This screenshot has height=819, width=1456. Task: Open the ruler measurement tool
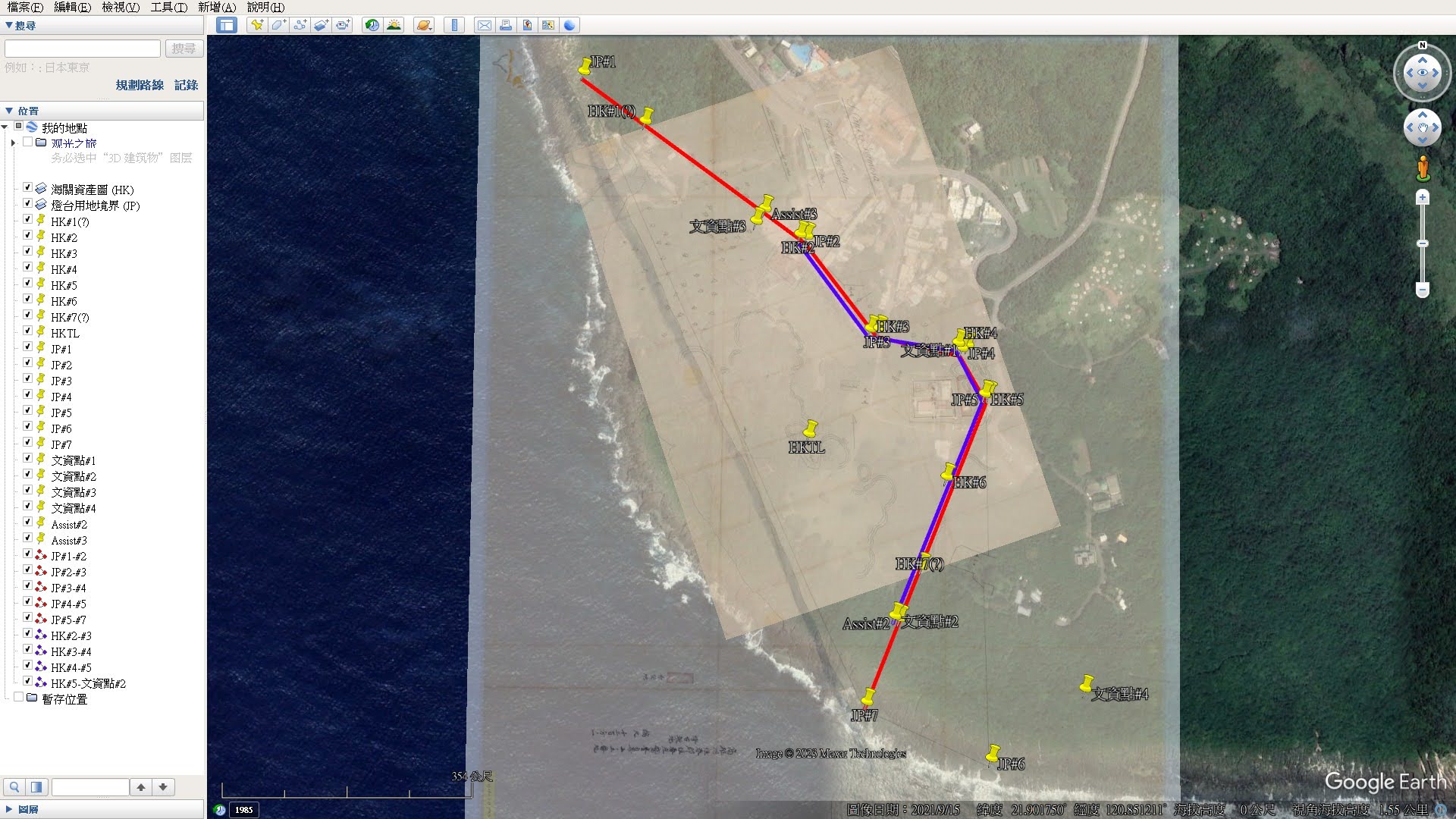tap(454, 25)
